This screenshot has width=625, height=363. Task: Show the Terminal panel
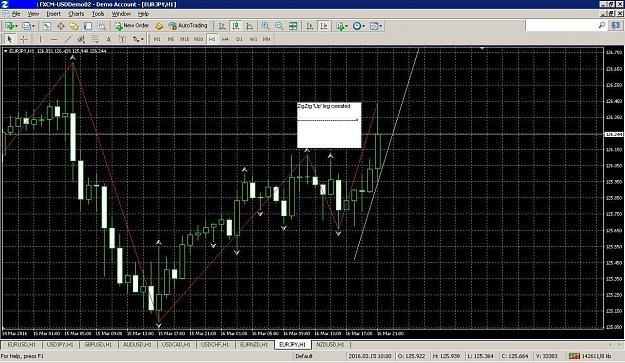[88, 26]
